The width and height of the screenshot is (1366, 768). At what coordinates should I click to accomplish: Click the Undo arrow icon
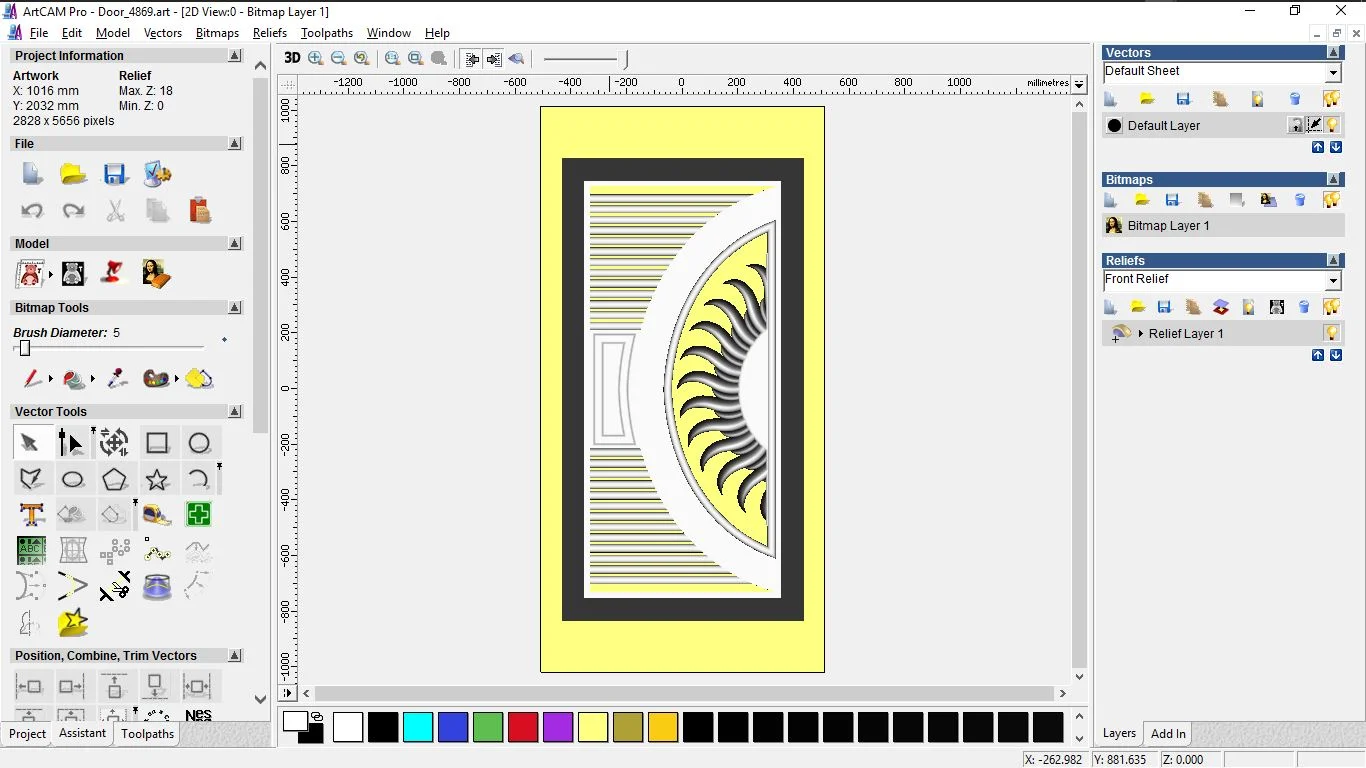coord(32,211)
